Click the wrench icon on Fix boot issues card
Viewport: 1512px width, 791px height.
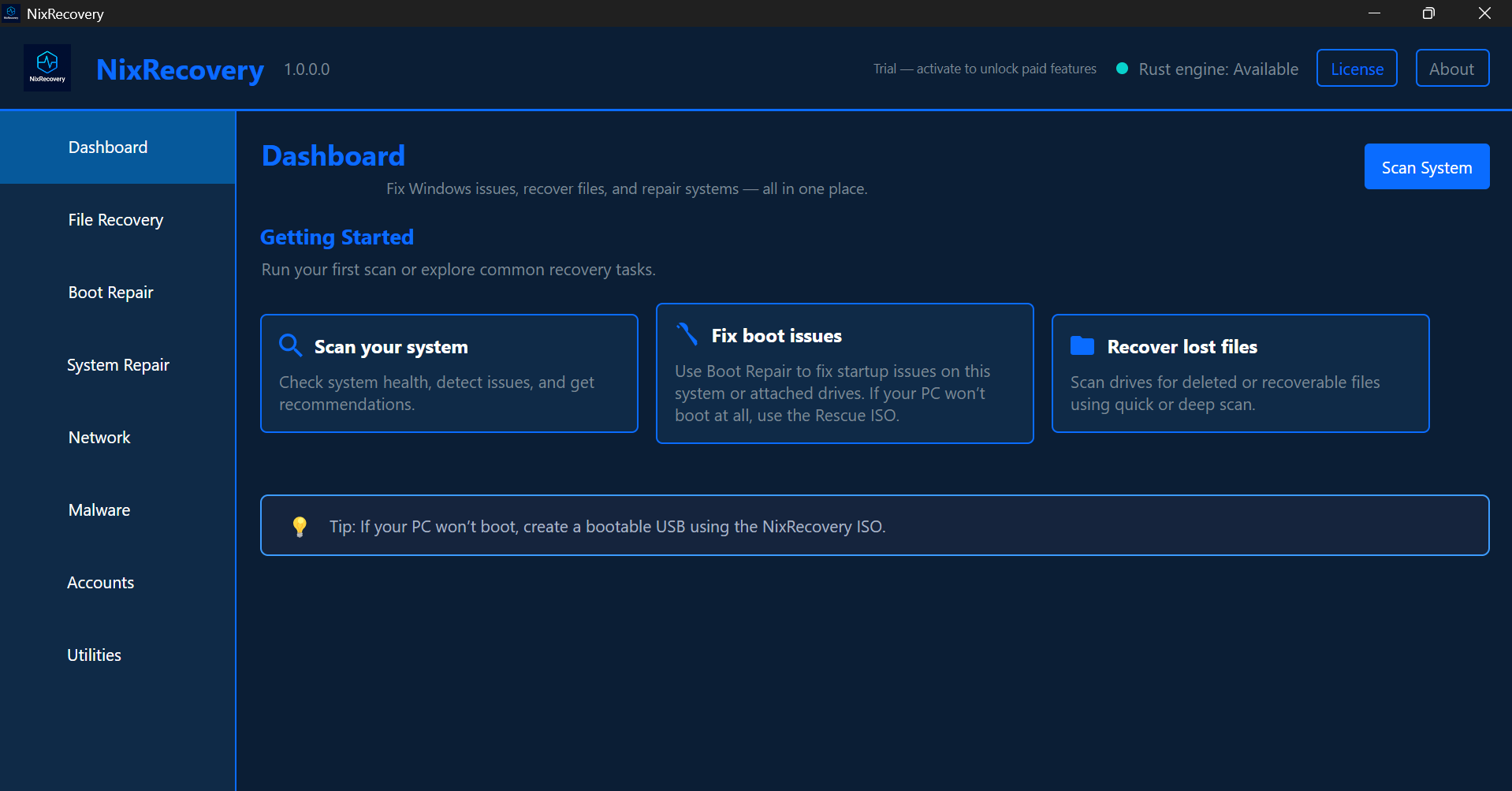[687, 334]
